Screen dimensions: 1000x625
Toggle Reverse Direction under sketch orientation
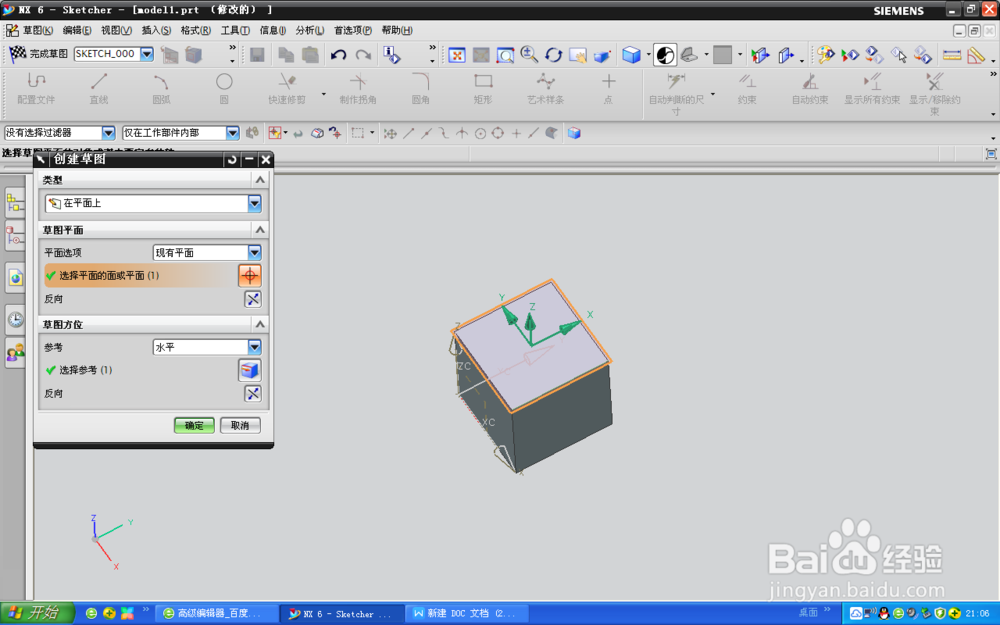[253, 393]
